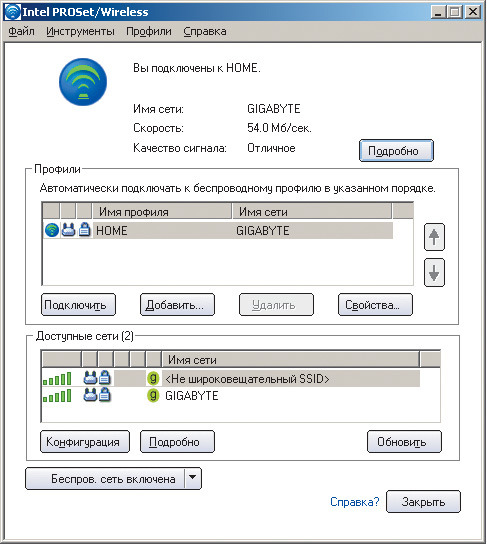Open the Файл menu
Viewport: 487px width, 544px height.
click(x=22, y=31)
